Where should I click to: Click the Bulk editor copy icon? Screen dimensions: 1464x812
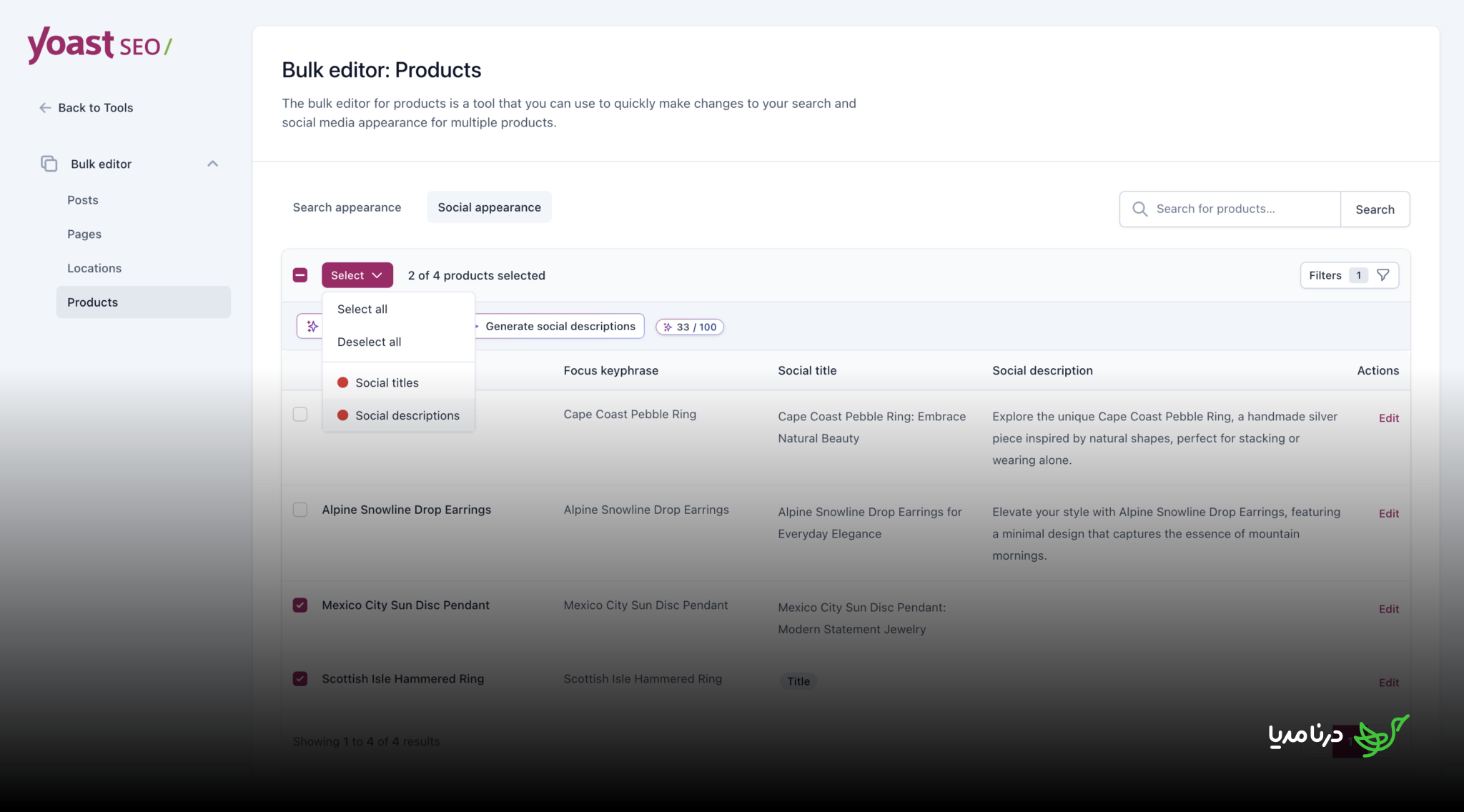pos(49,164)
